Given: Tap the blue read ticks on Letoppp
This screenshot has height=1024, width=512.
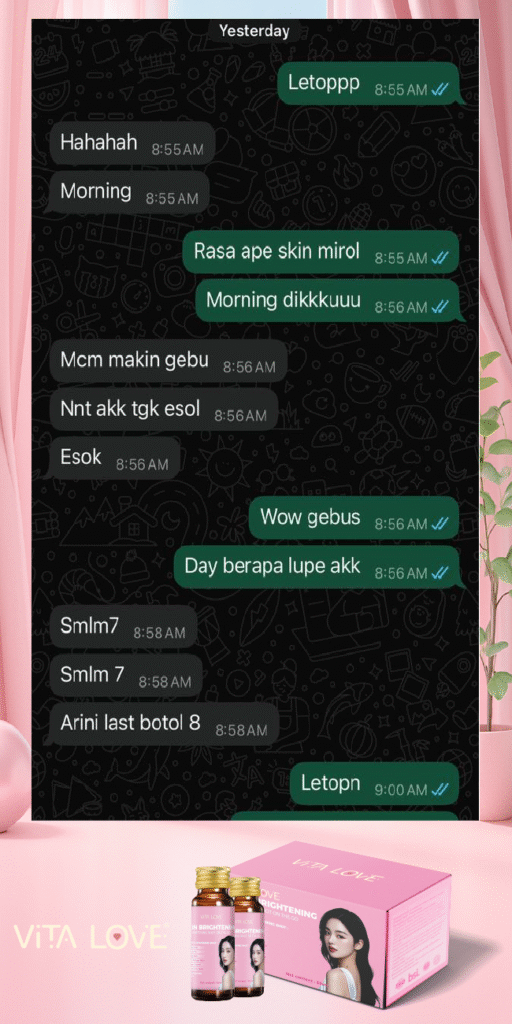Looking at the screenshot, I should click(x=440, y=90).
